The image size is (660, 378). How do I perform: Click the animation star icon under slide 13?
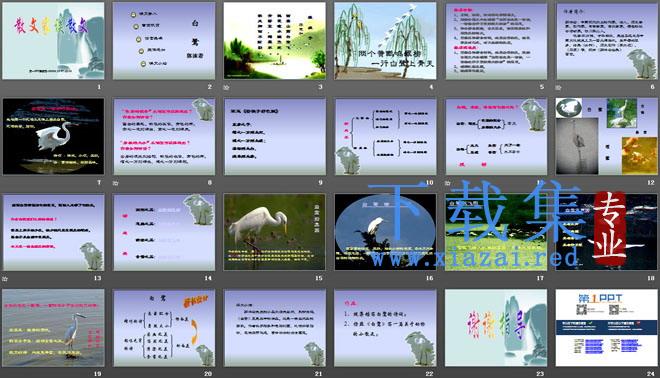(5, 279)
